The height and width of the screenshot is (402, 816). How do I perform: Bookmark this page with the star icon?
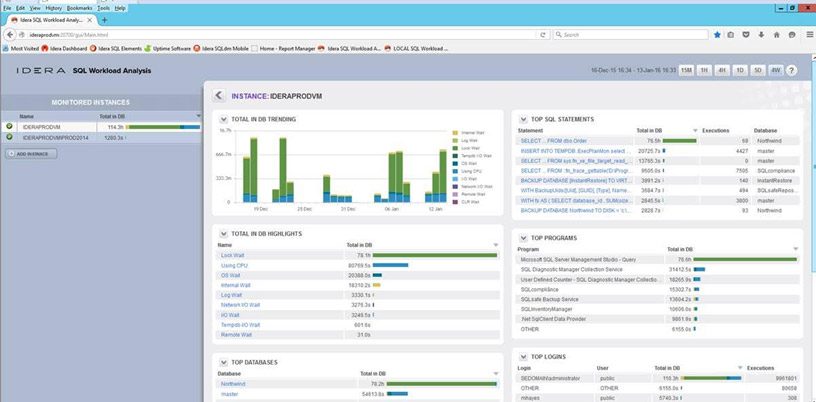pyautogui.click(x=717, y=35)
